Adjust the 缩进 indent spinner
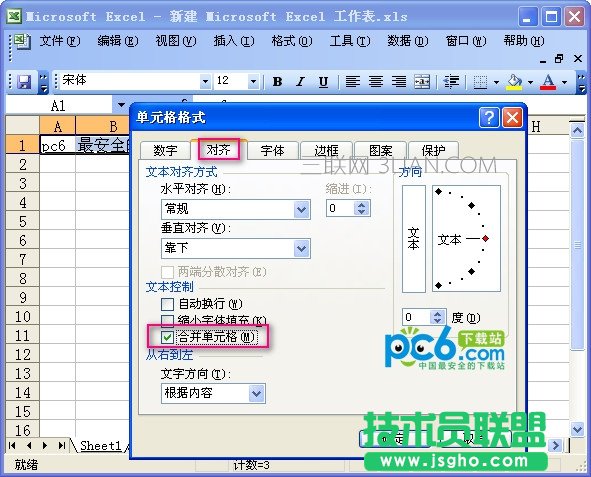 (361, 208)
